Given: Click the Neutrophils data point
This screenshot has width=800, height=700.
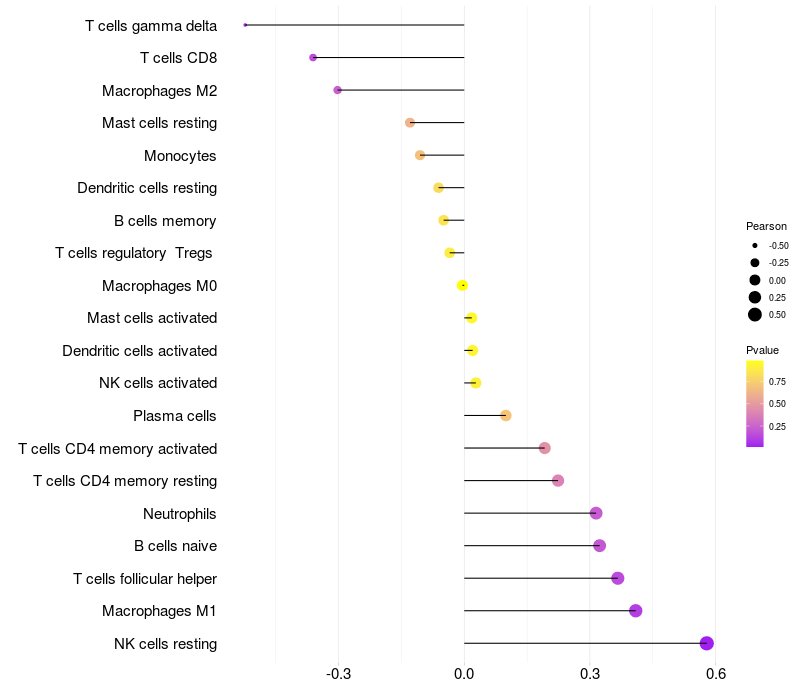Looking at the screenshot, I should 596,513.
